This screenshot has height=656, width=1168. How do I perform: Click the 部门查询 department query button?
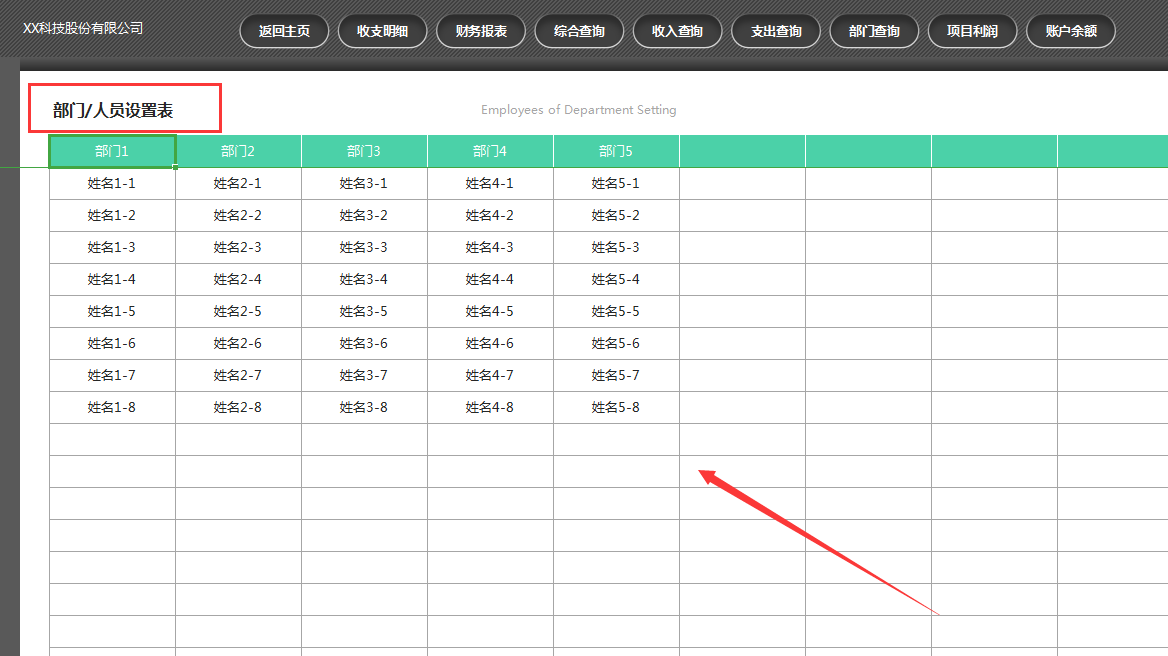874,31
